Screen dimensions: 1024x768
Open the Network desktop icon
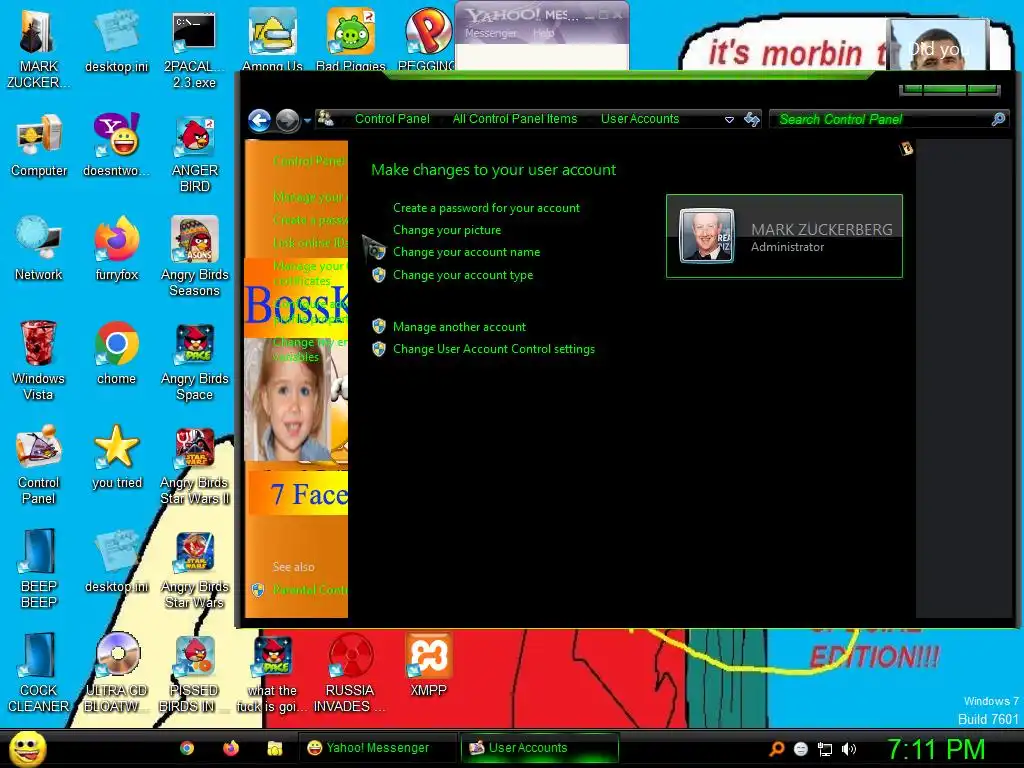[39, 249]
